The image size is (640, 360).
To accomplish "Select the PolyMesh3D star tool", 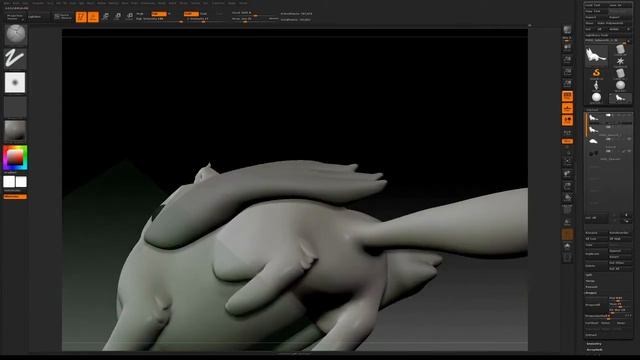I will pos(620,62).
